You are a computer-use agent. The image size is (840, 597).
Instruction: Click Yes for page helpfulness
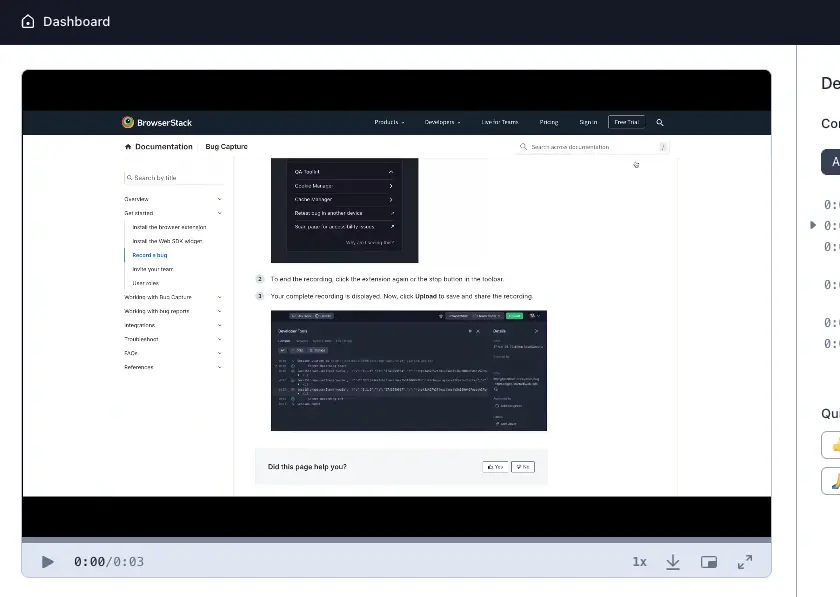[x=495, y=467]
